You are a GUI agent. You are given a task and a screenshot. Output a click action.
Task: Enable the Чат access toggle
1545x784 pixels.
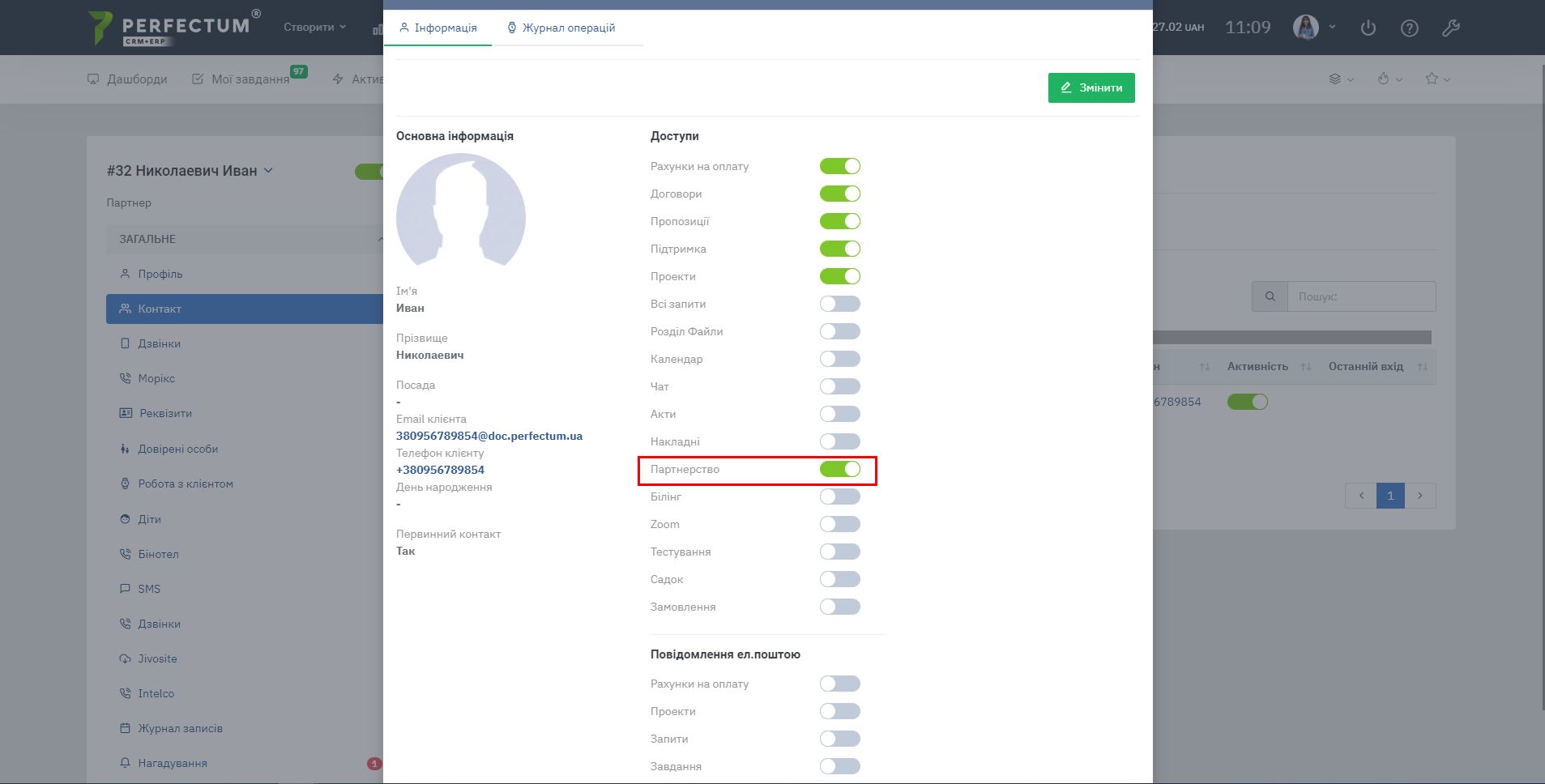839,386
